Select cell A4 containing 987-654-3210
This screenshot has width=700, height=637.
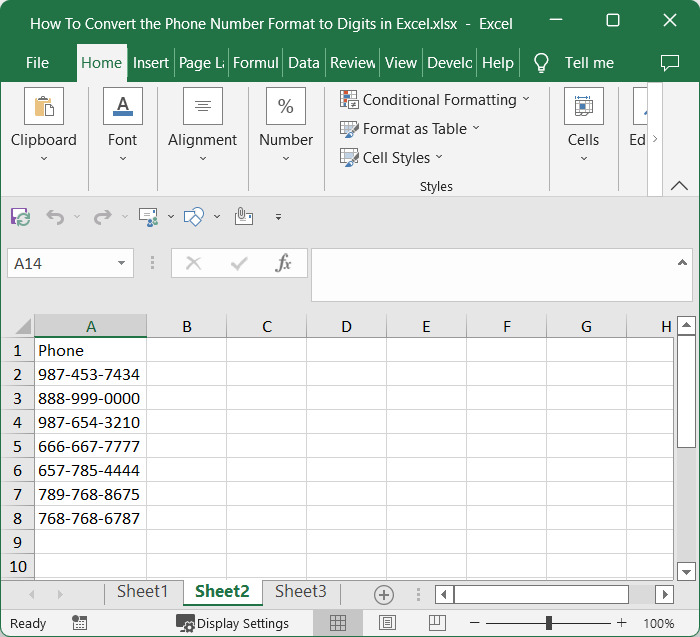(90, 423)
